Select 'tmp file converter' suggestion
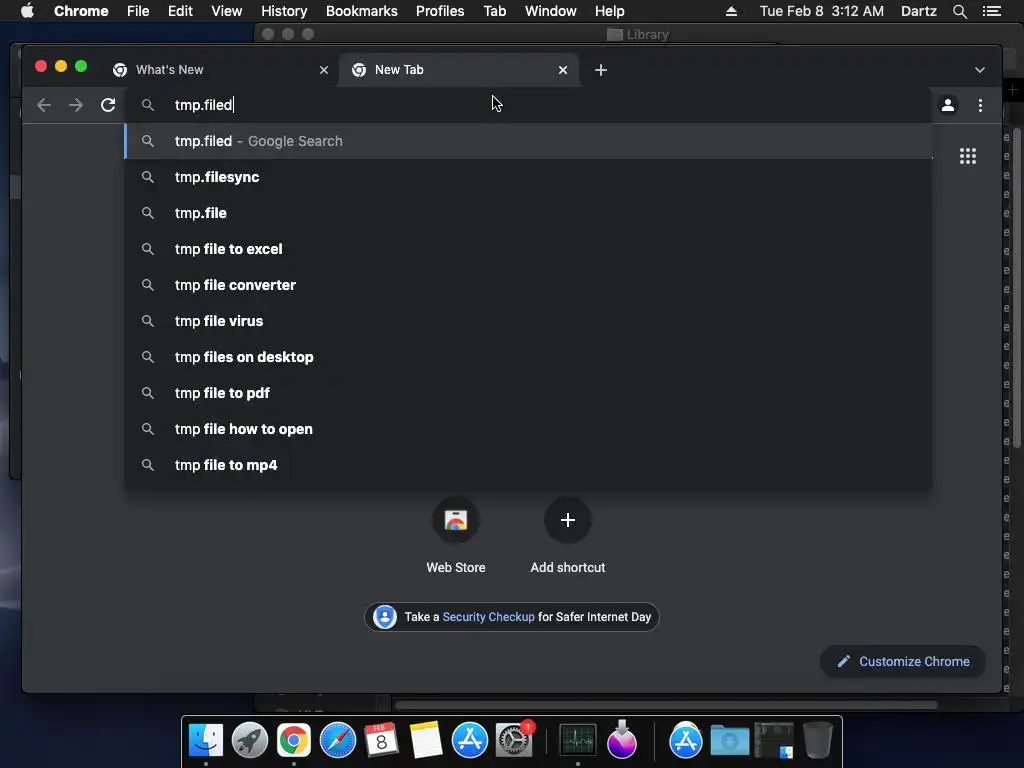Image resolution: width=1024 pixels, height=768 pixels. point(528,285)
